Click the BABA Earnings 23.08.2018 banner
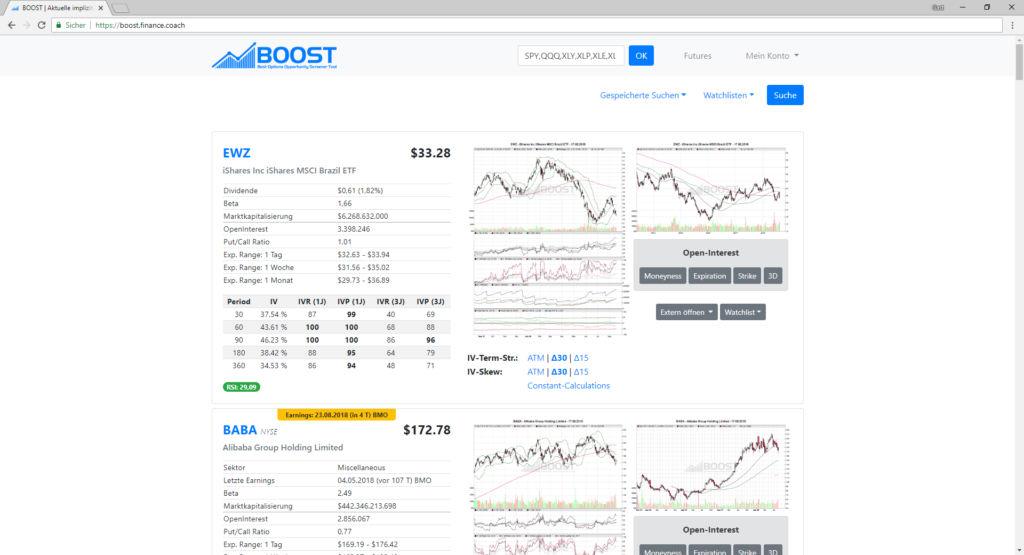Image resolution: width=1024 pixels, height=555 pixels. [x=336, y=415]
